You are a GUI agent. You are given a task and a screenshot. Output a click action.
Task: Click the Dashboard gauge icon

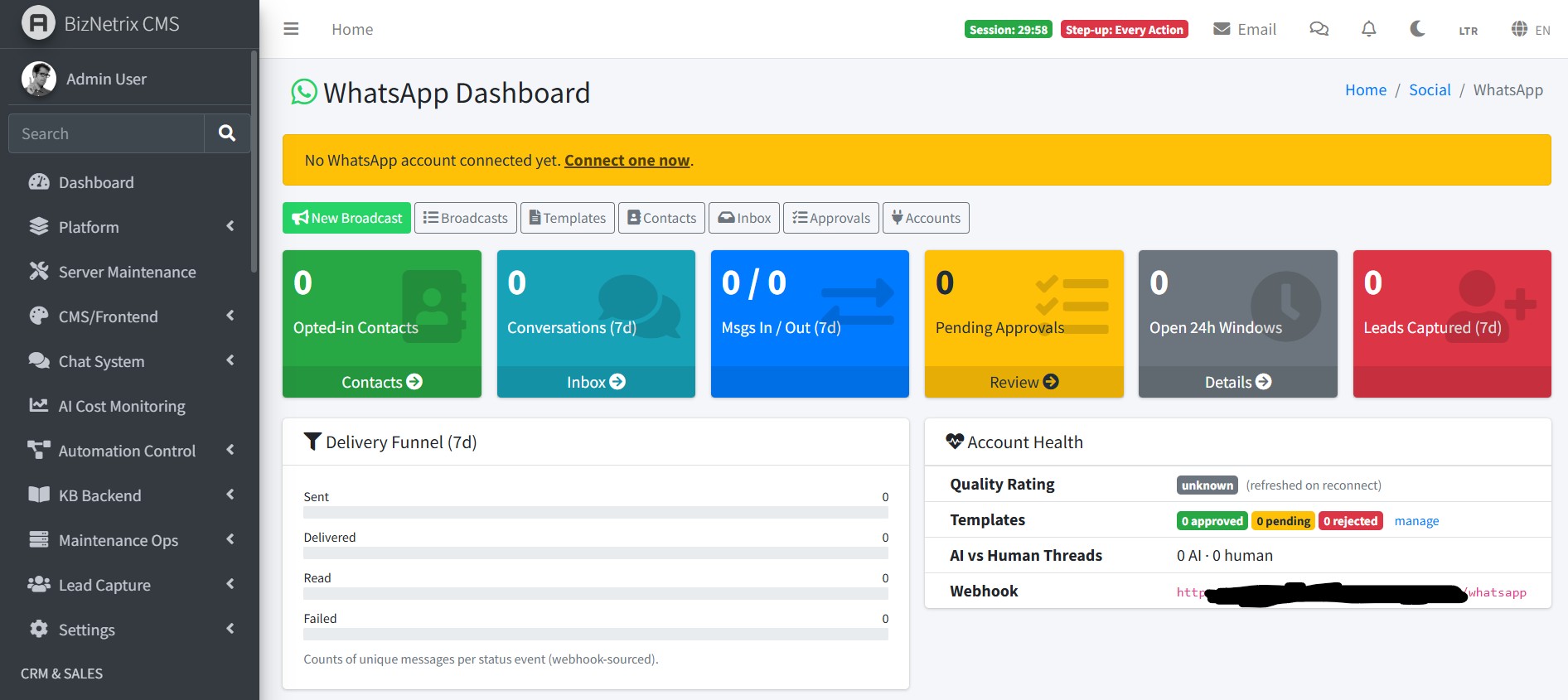tap(39, 182)
